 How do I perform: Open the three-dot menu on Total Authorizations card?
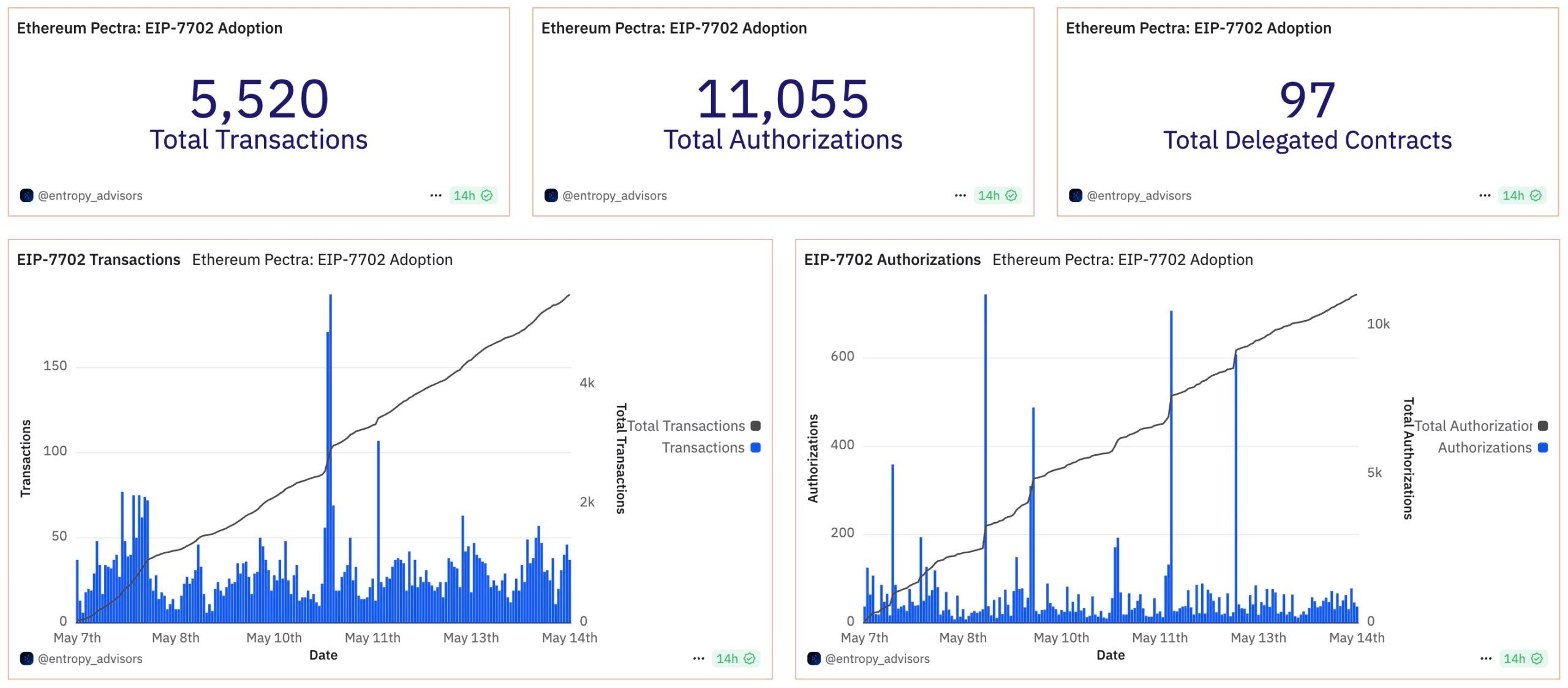pyautogui.click(x=960, y=195)
